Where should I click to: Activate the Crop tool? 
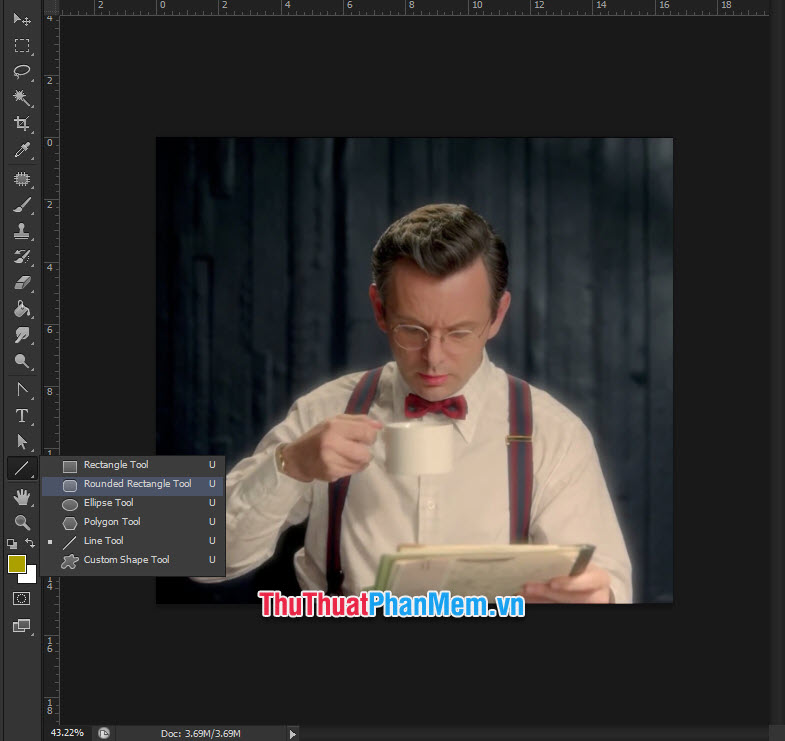tap(22, 124)
